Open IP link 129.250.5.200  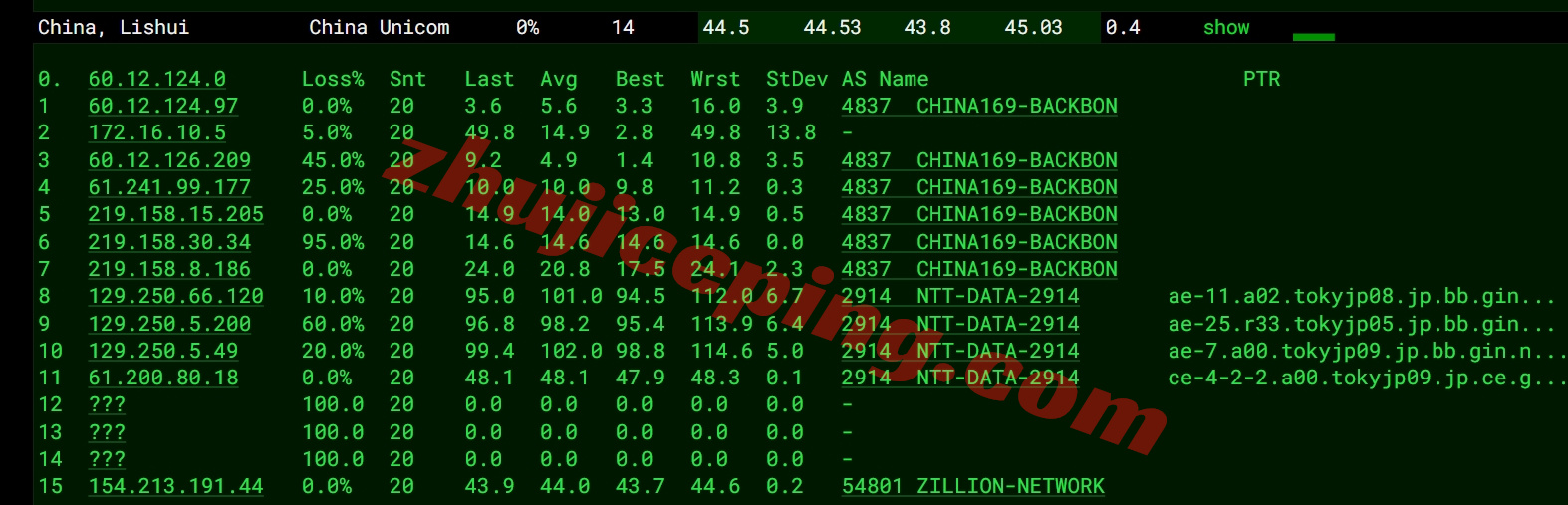(169, 324)
